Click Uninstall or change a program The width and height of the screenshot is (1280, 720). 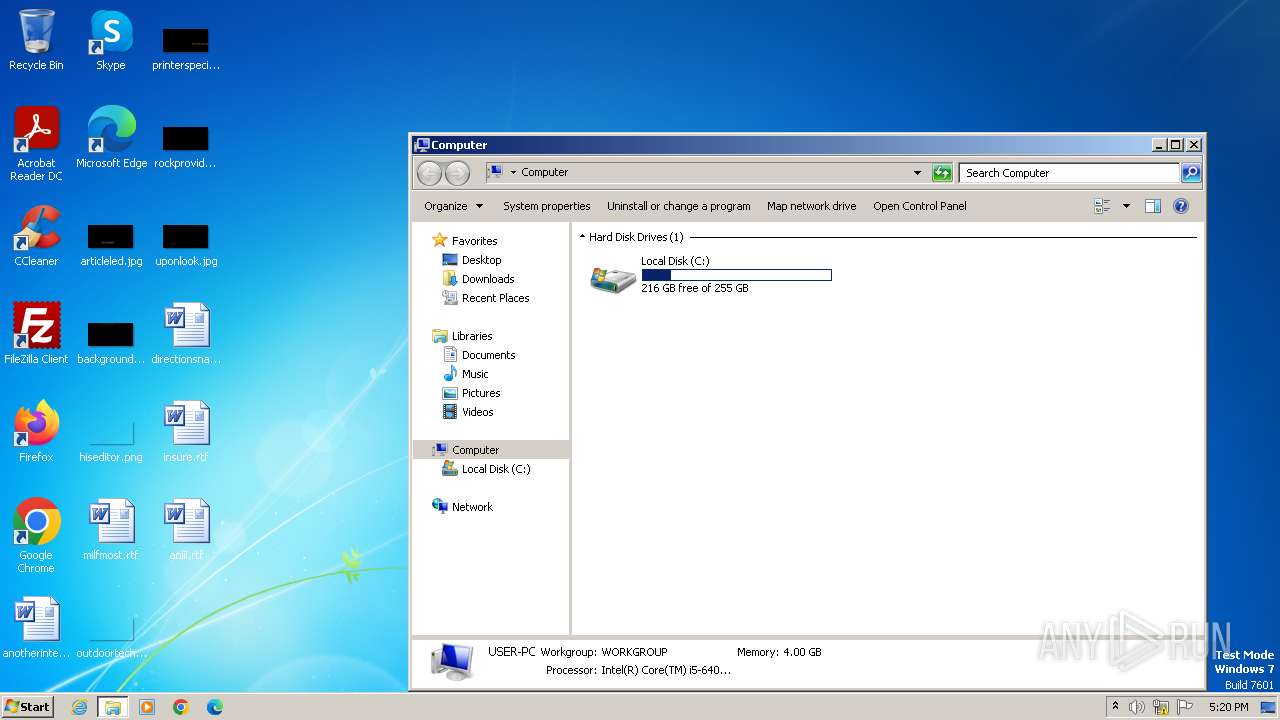678,206
